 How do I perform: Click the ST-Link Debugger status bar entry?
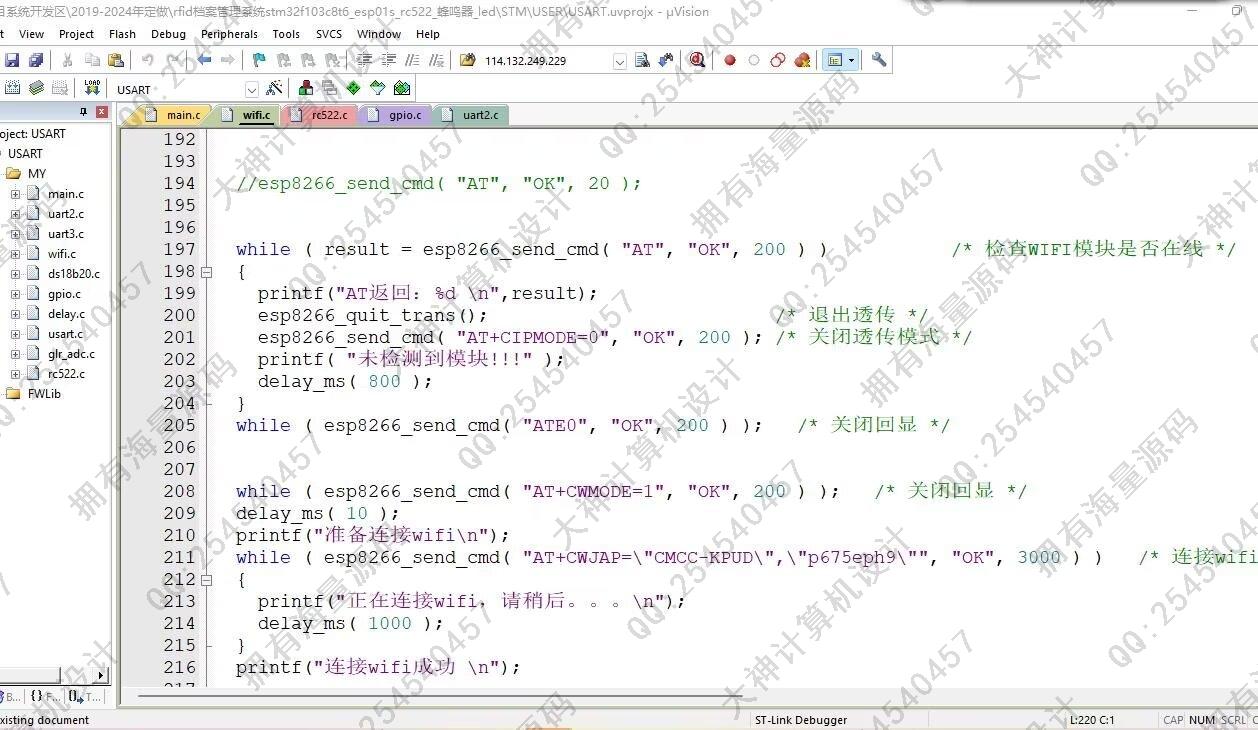(801, 720)
